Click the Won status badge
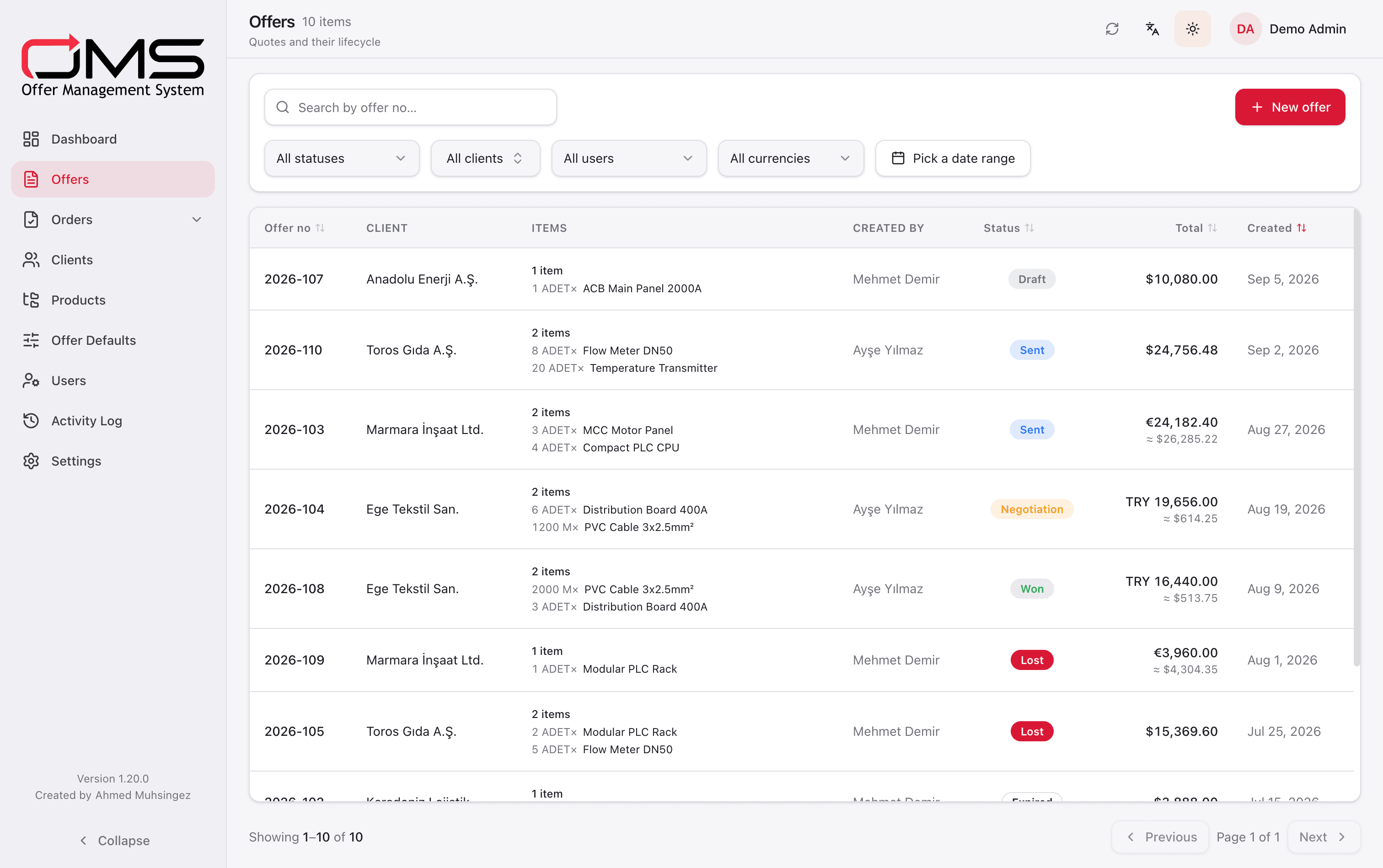 (x=1032, y=589)
